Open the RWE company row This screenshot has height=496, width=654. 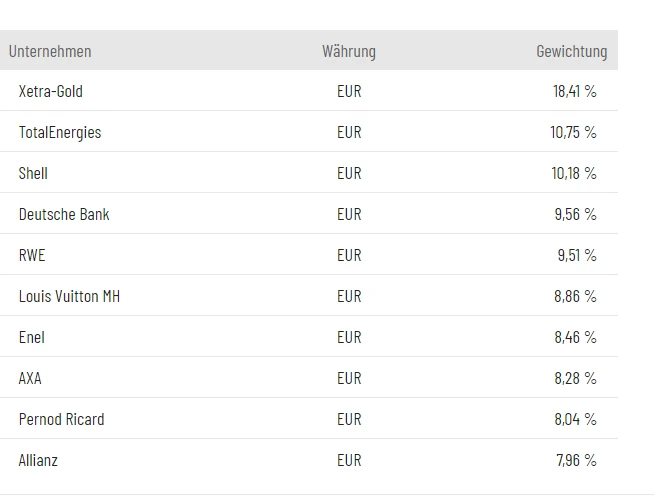tap(32, 255)
